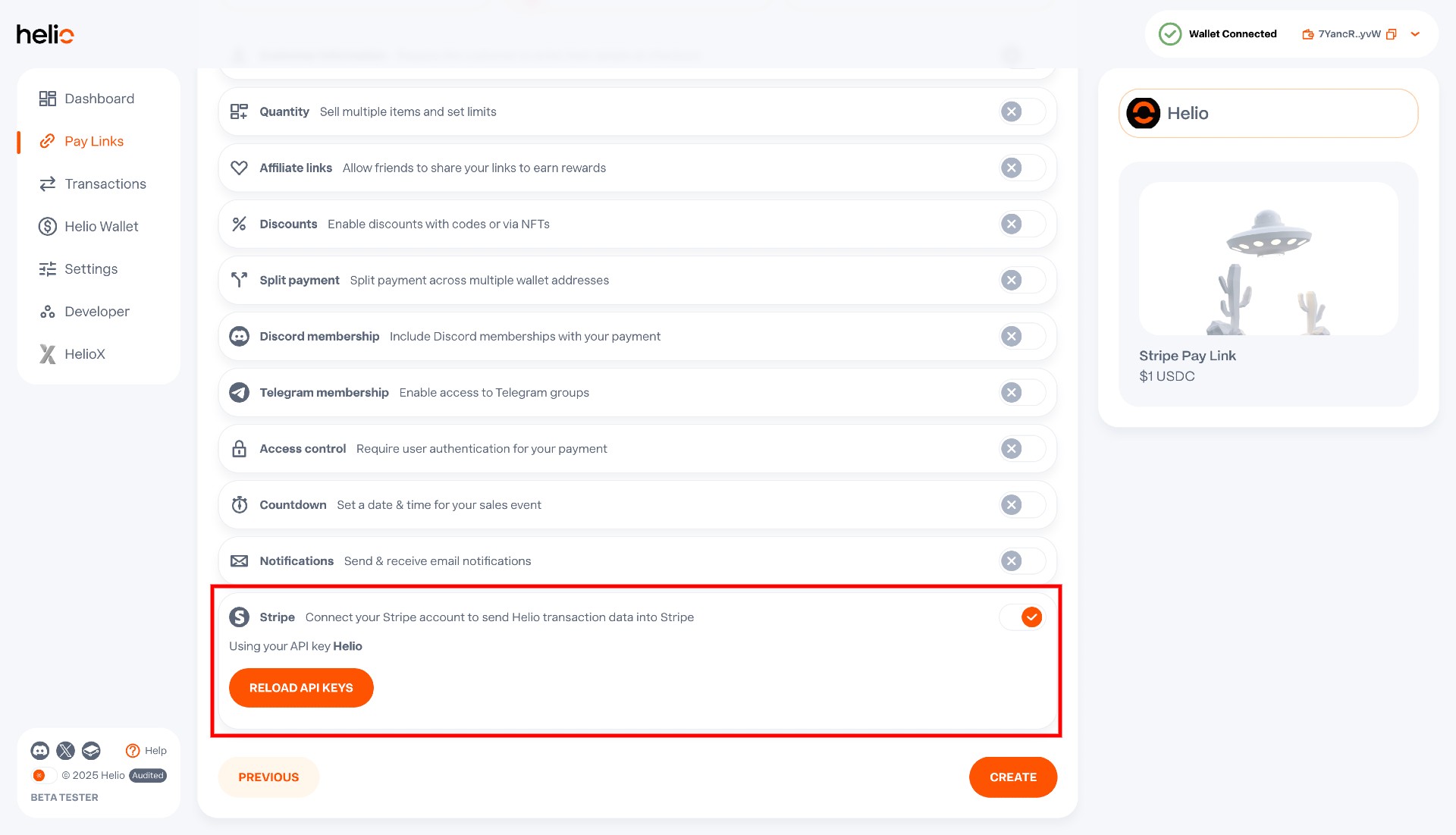Enable the Access control toggle
The width and height of the screenshot is (1456, 835).
(1021, 448)
